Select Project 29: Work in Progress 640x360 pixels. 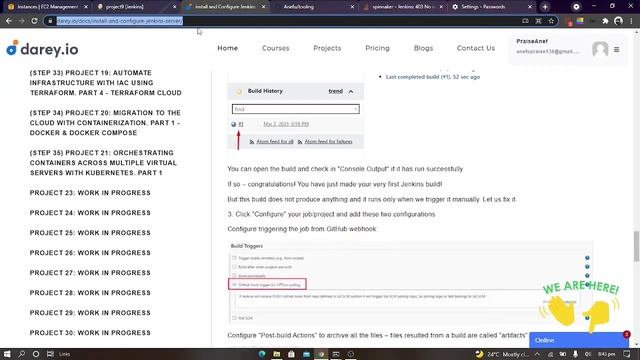(x=90, y=313)
